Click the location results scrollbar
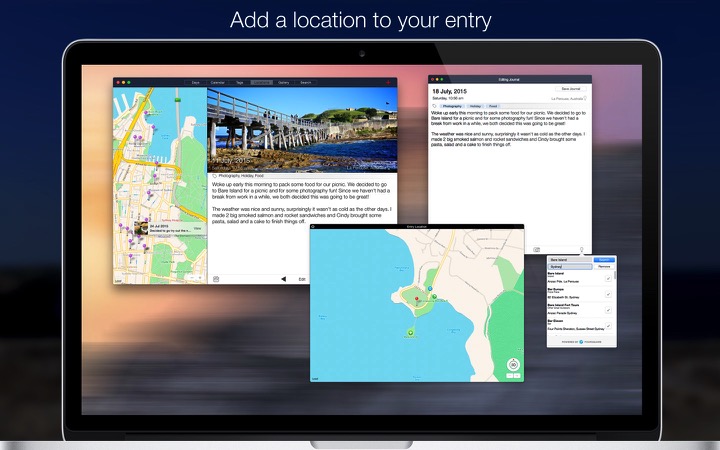The width and height of the screenshot is (720, 450). coord(614,276)
